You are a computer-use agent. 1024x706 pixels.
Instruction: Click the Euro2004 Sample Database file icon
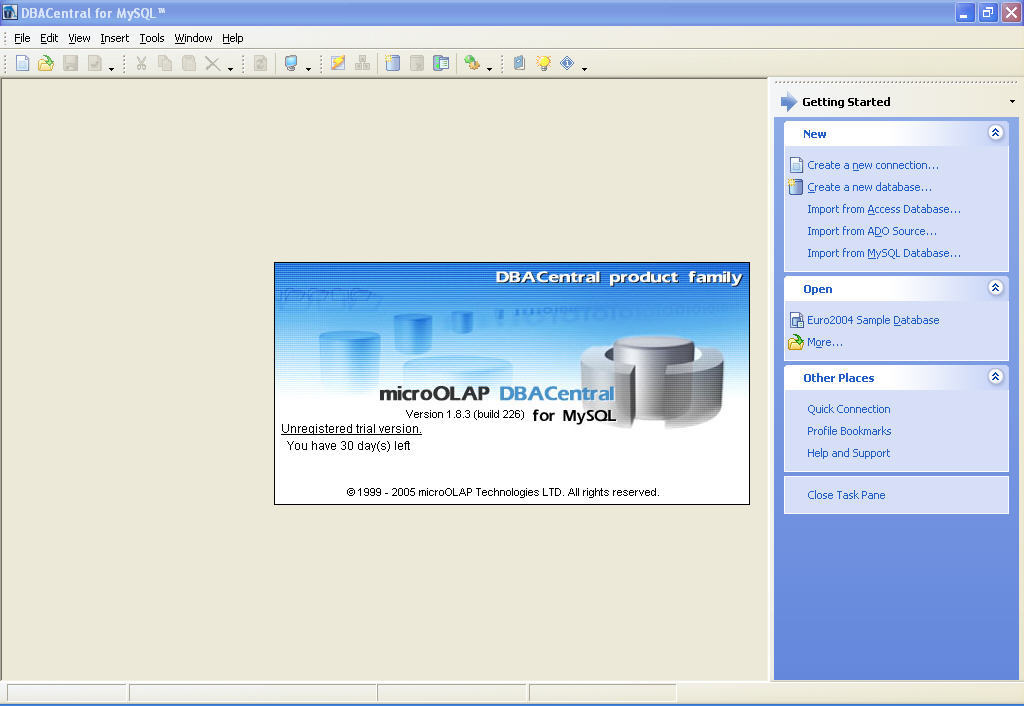pos(796,320)
